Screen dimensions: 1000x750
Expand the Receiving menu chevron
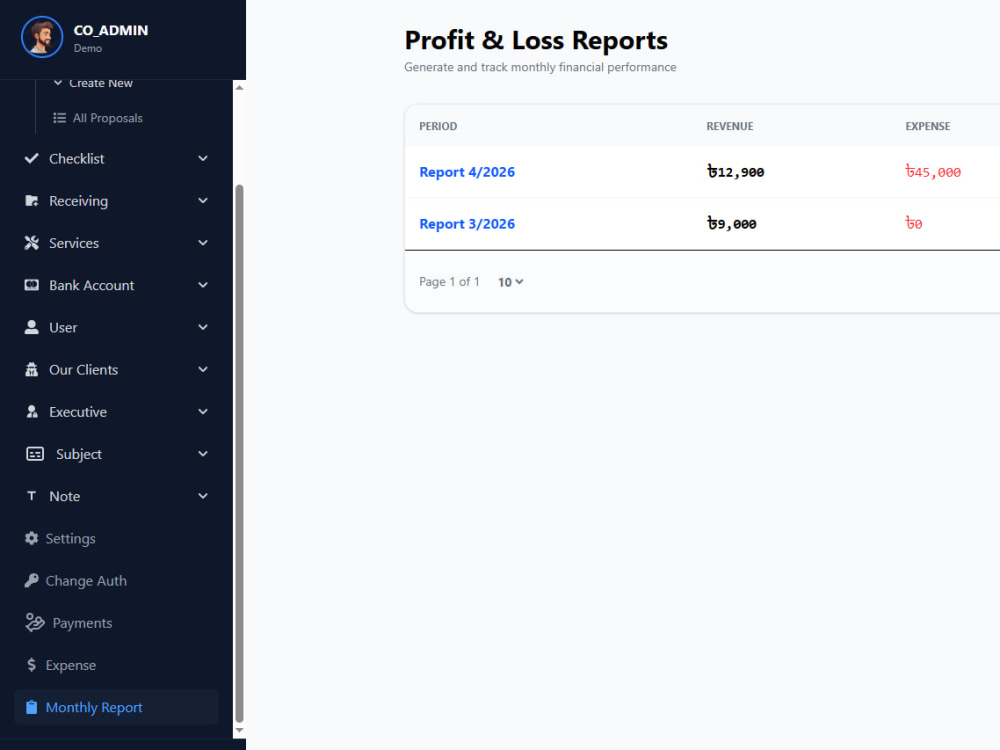tap(203, 201)
